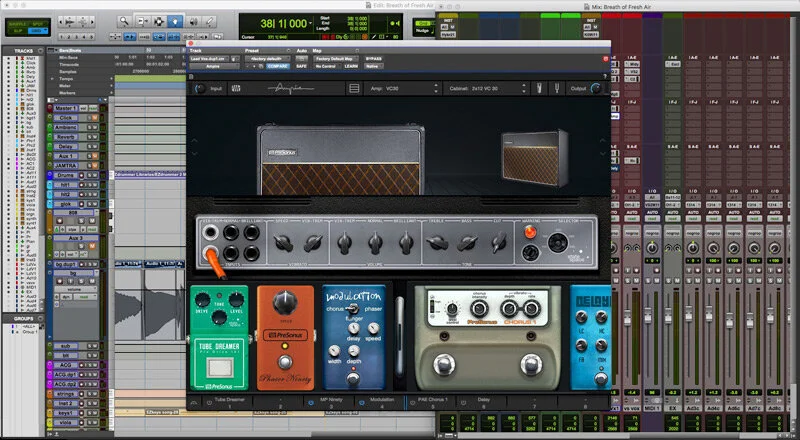
Task: Click the memory location 1 button
Action: (61, 37)
